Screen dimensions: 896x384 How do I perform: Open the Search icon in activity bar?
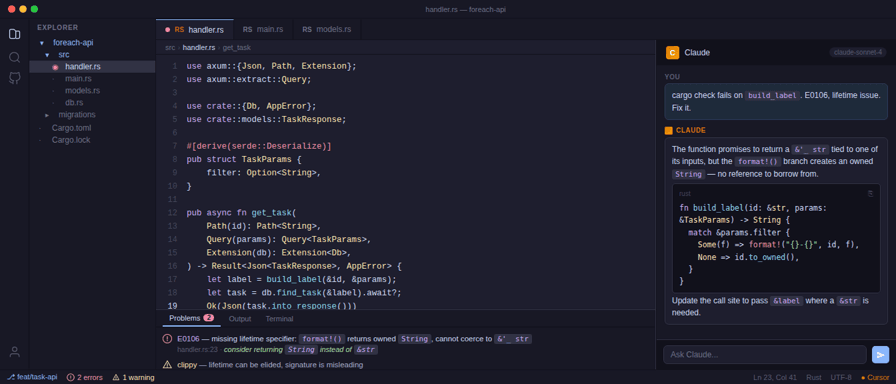[15, 57]
